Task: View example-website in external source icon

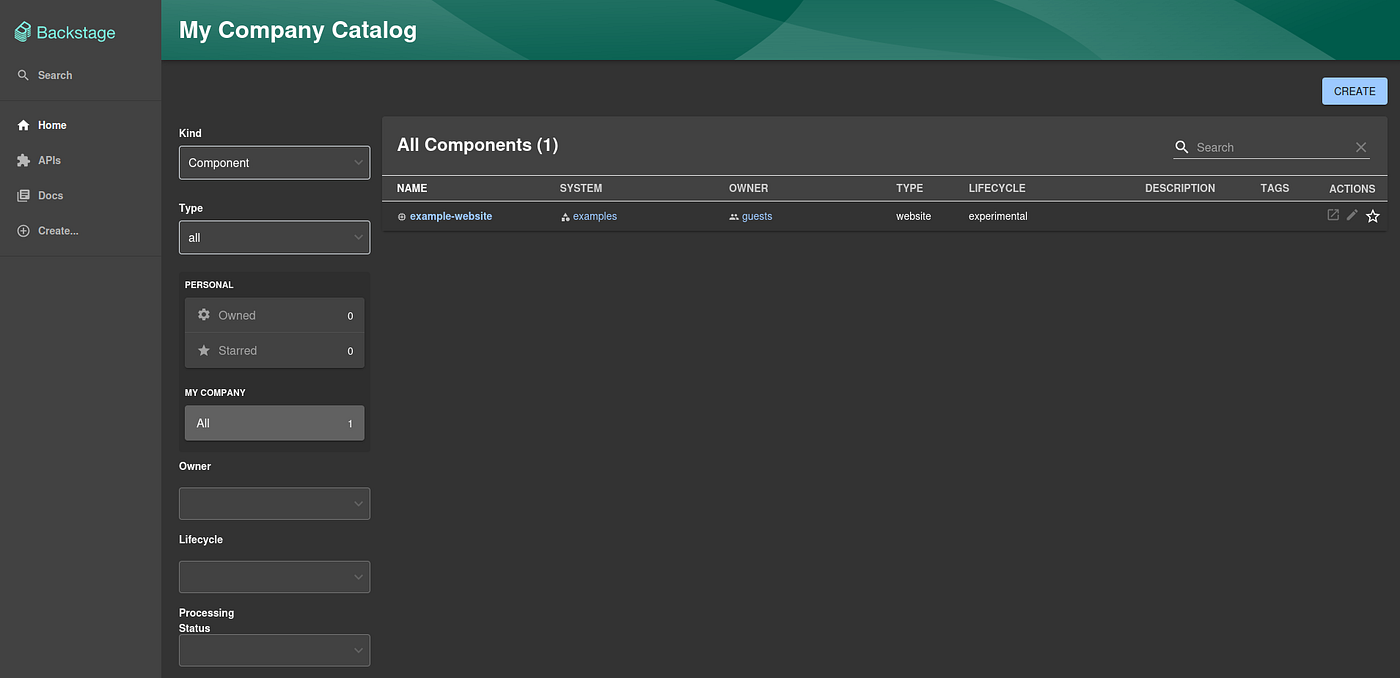Action: click(1333, 215)
